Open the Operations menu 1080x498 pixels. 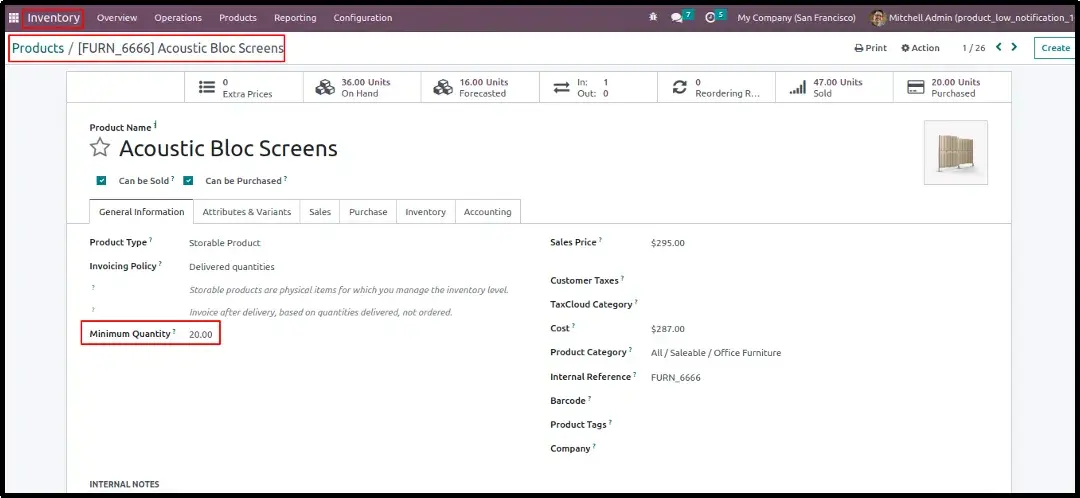(178, 18)
